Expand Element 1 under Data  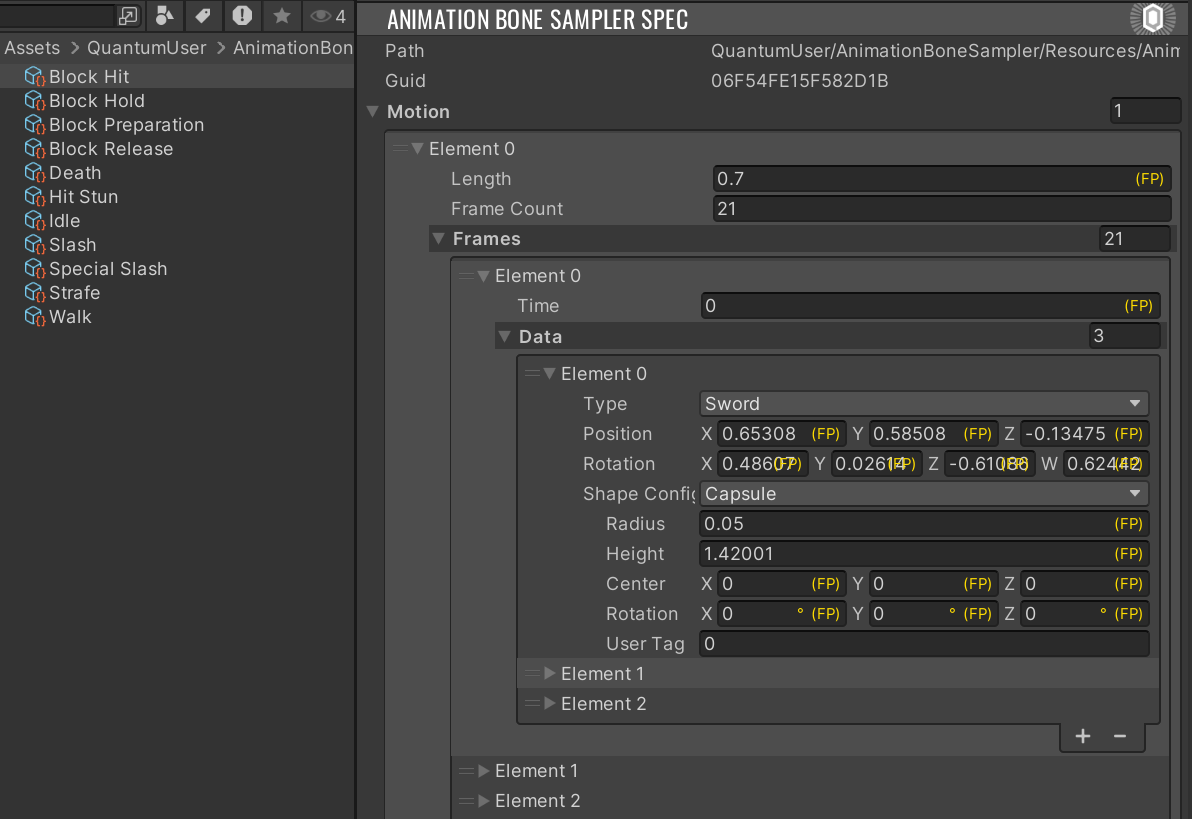pos(549,674)
